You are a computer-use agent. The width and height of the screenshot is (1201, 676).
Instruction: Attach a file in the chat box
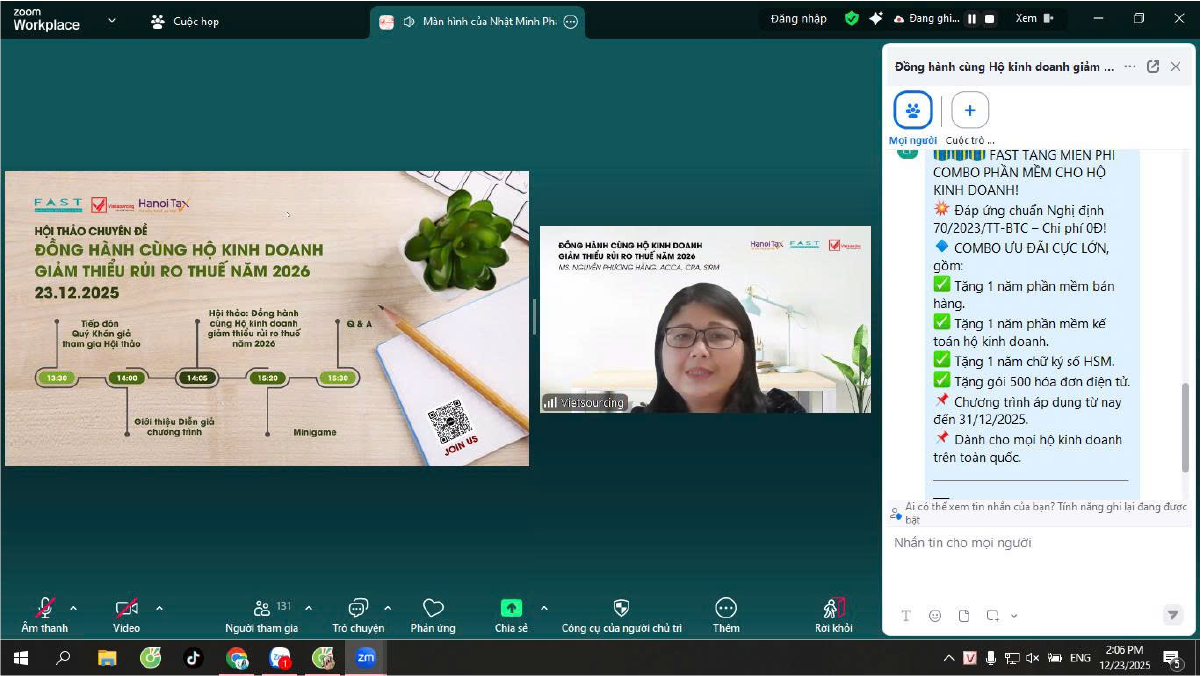(x=964, y=616)
